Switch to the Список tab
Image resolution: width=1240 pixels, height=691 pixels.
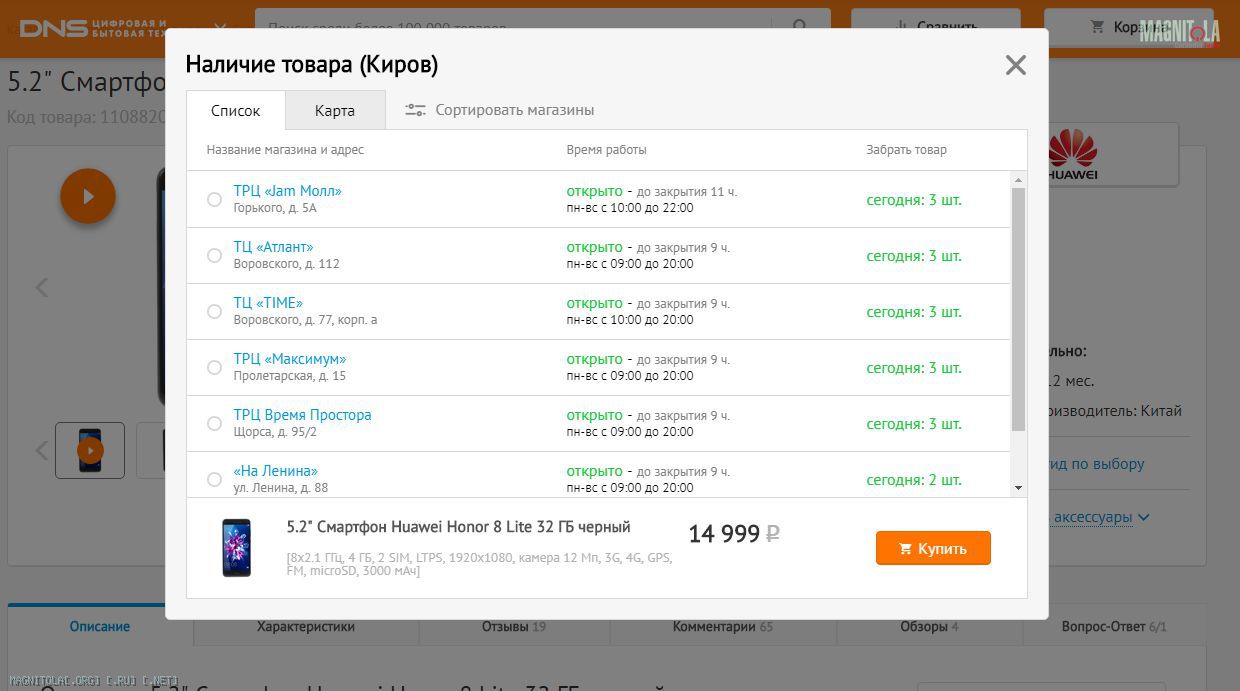point(236,111)
